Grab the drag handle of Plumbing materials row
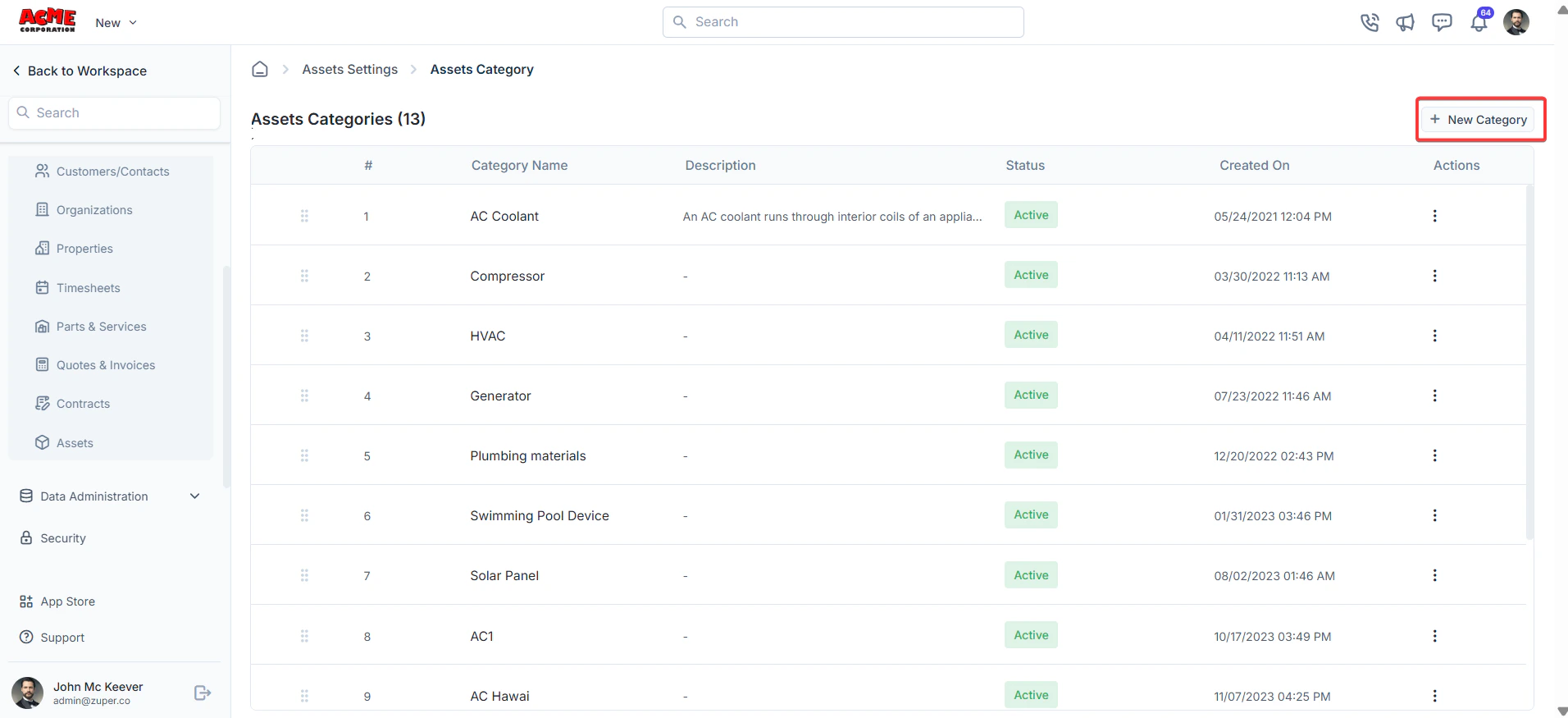1568x718 pixels. tap(304, 455)
